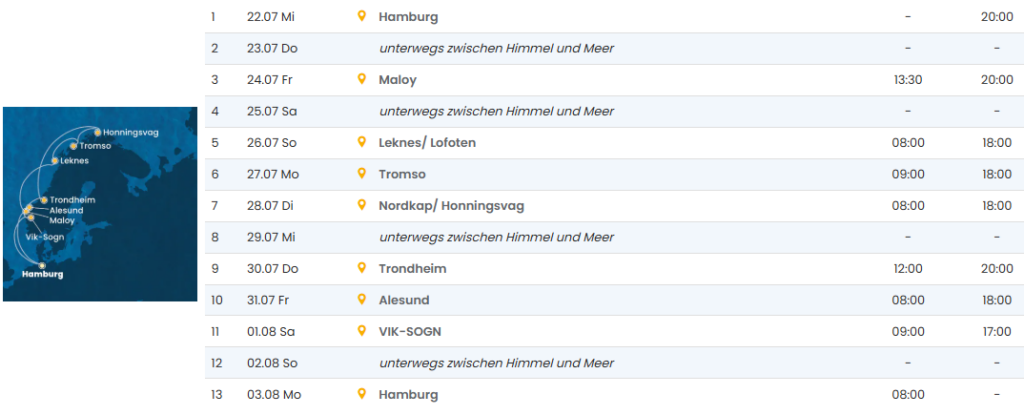Select the pin icon beside Alesund in table

click(362, 299)
